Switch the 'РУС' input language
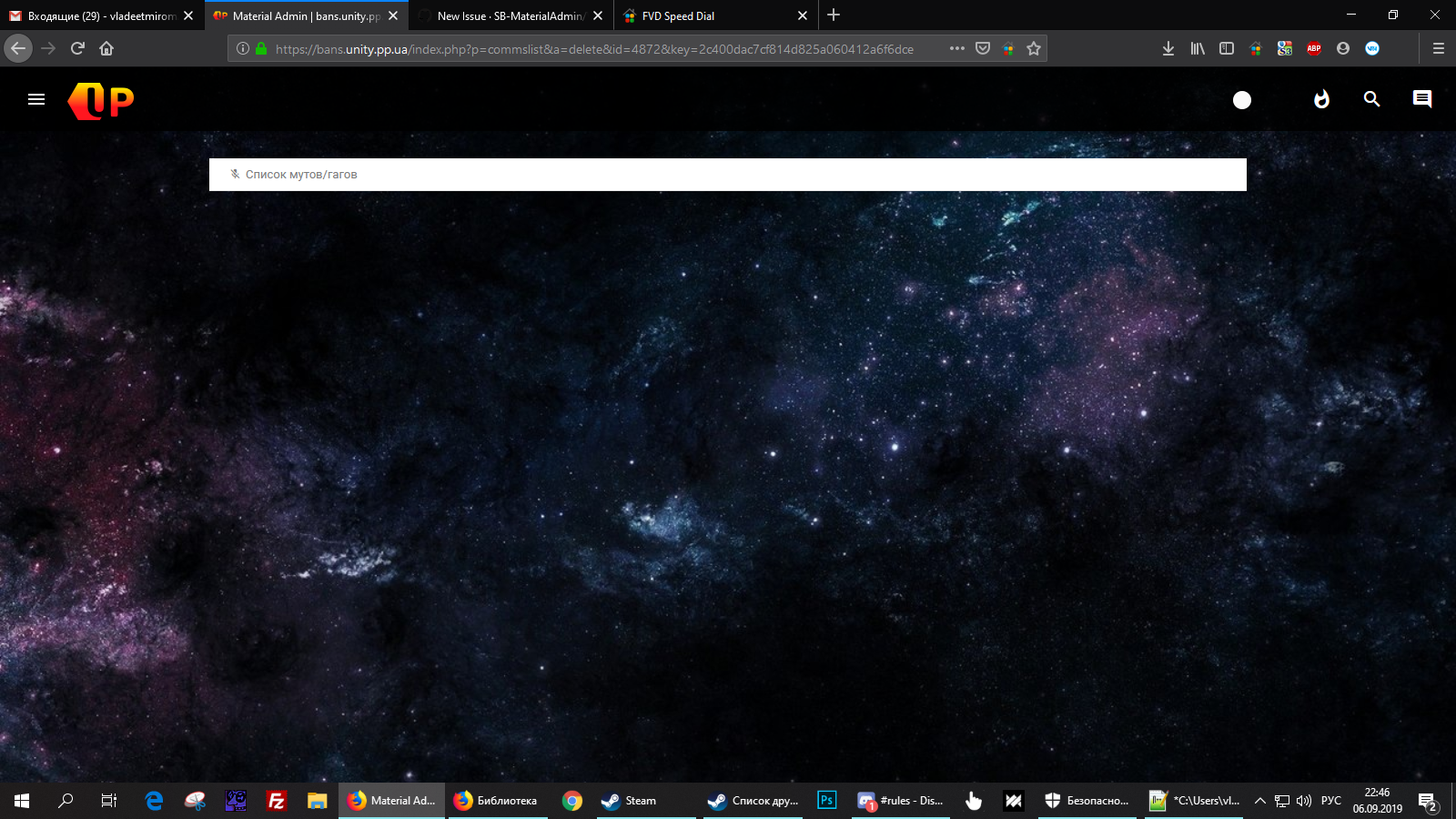This screenshot has height=819, width=1456. (x=1331, y=801)
